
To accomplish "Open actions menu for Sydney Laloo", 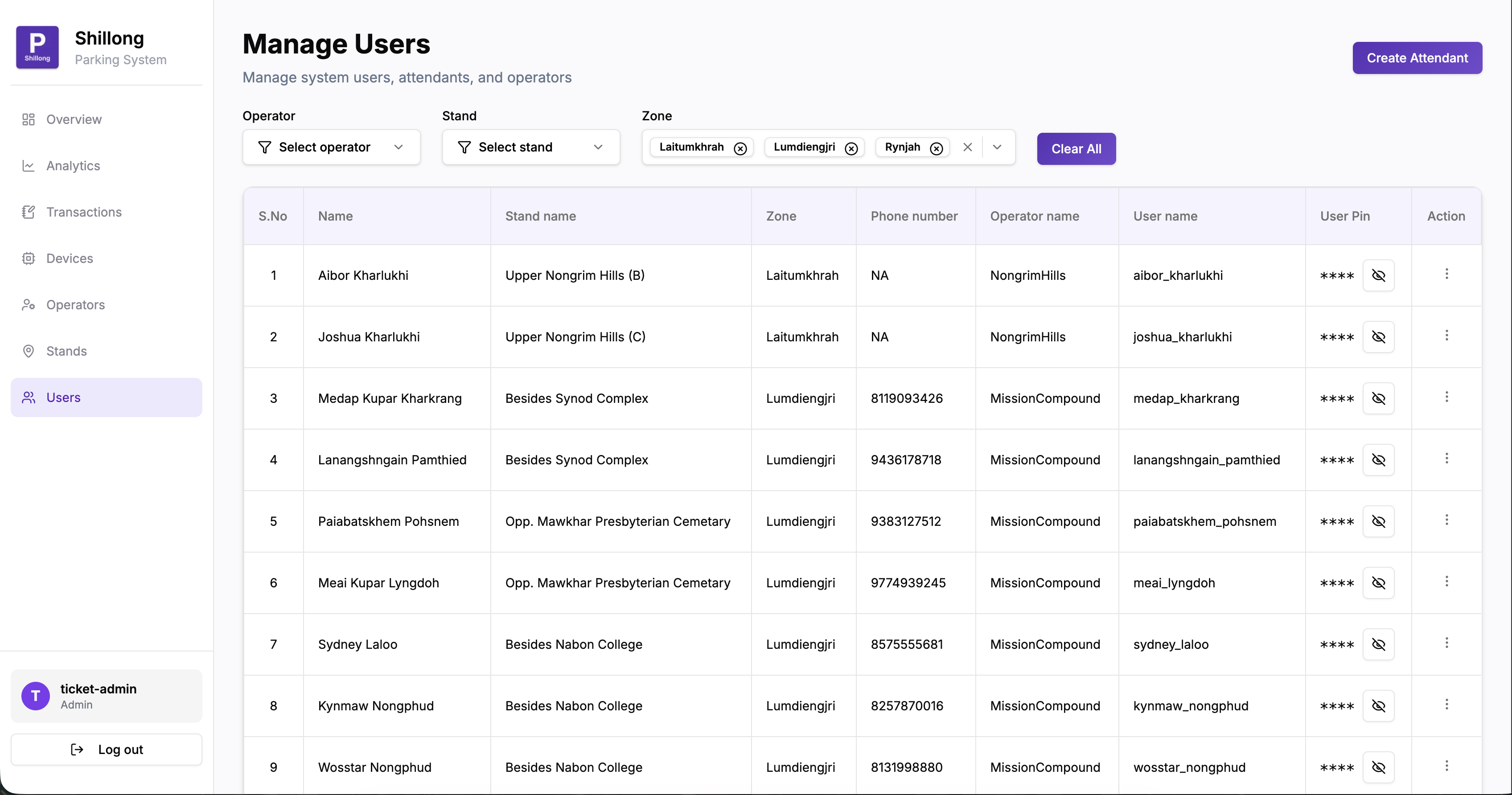I will (x=1446, y=643).
